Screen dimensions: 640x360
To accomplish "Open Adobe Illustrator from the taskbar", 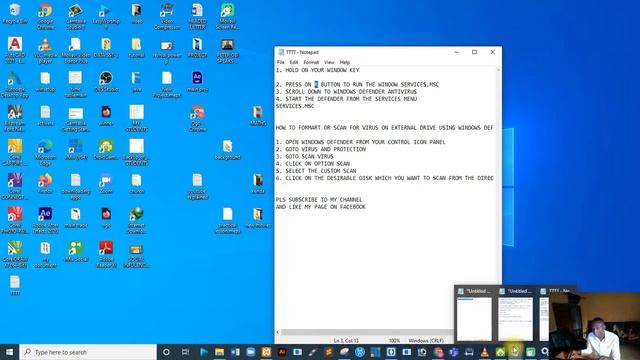I will 282,352.
